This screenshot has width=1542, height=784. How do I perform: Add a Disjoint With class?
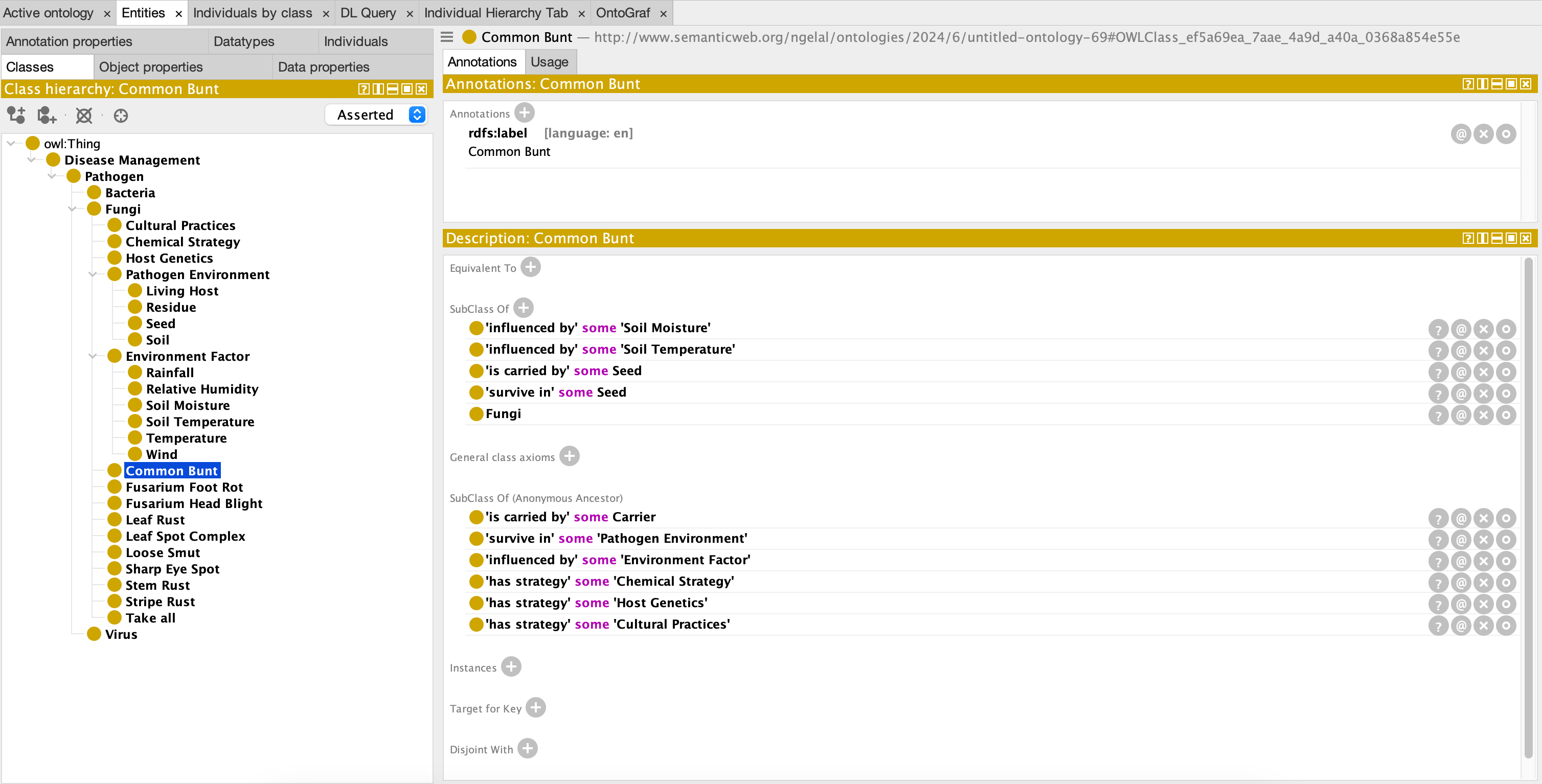click(x=527, y=749)
